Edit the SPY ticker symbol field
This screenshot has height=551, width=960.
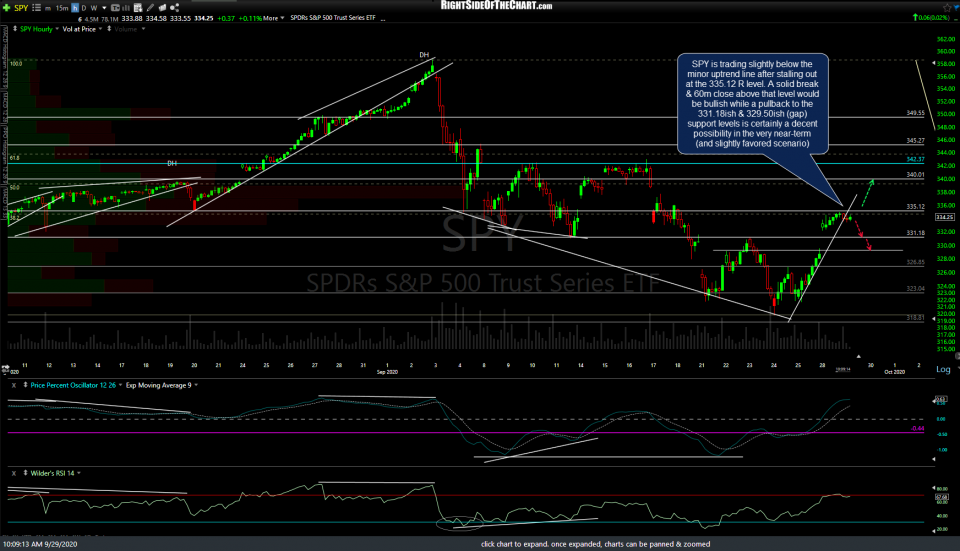click(21, 8)
